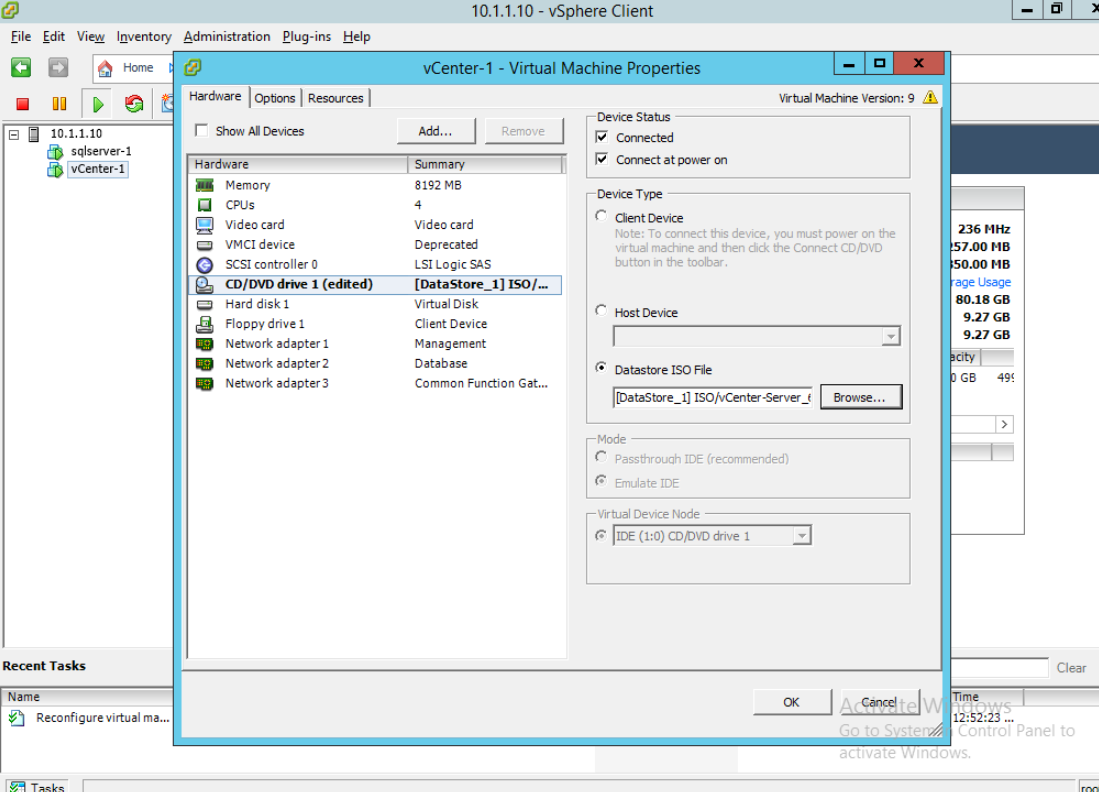Click the green Power On play icon
The height and width of the screenshot is (792, 1099).
click(98, 104)
